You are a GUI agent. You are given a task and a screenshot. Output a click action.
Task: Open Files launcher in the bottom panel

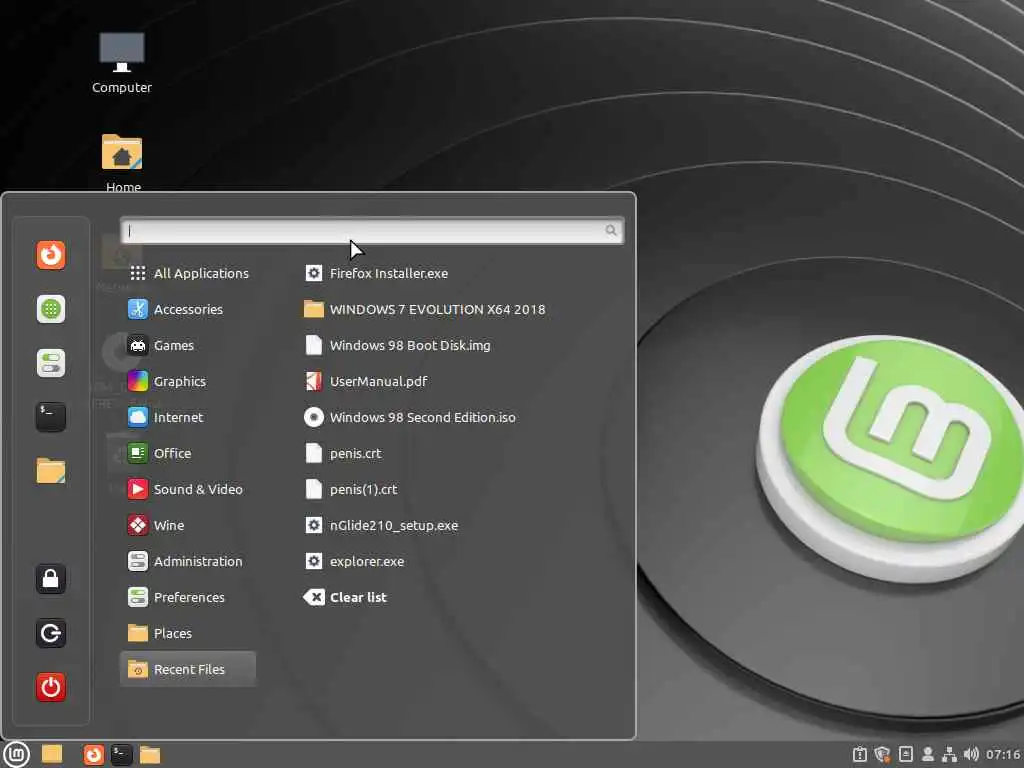[150, 754]
